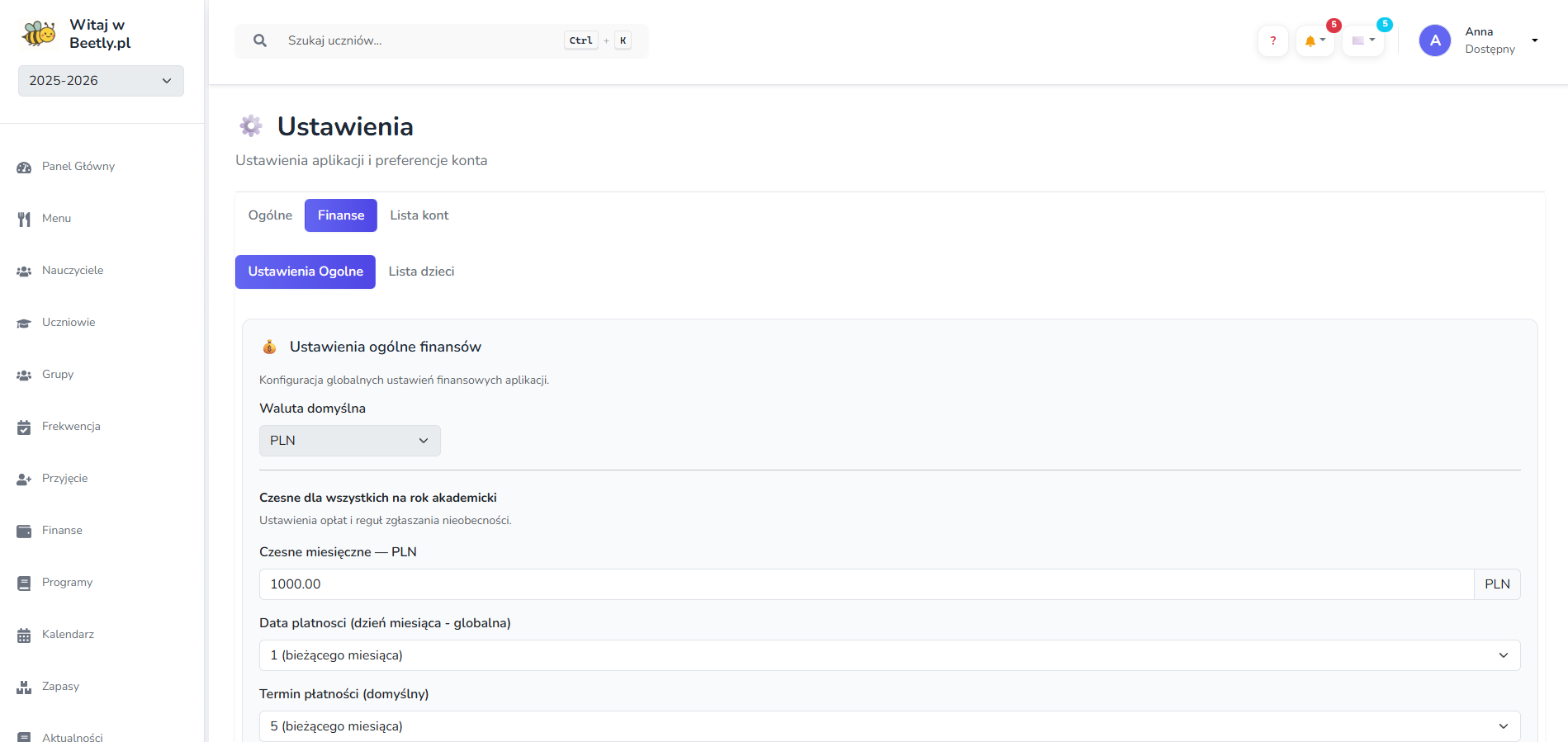This screenshot has width=1568, height=742.
Task: Click the Uczniowie graduation cap icon
Action: pos(24,323)
